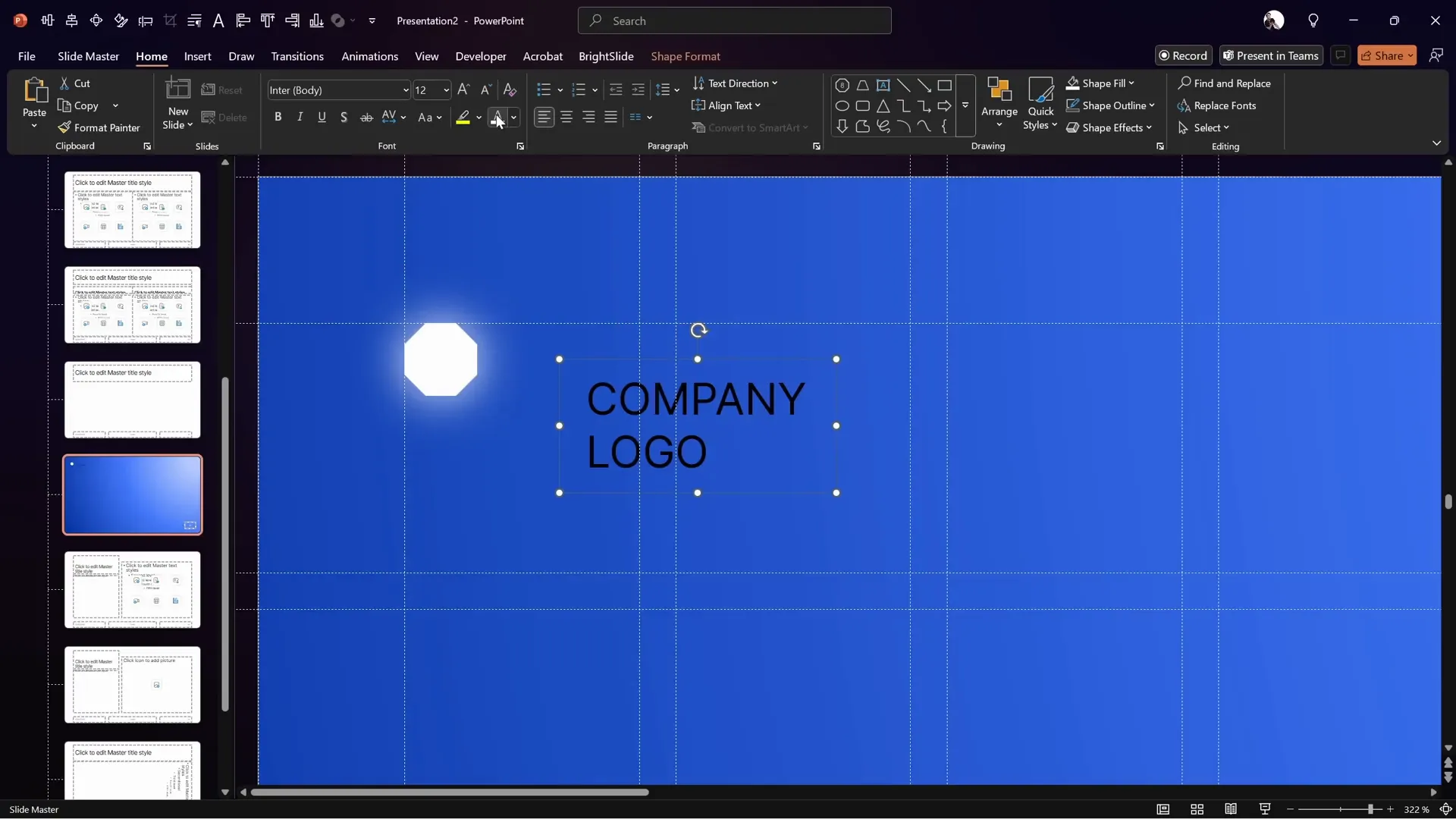This screenshot has height=819, width=1456.
Task: Open the shapes gallery More dropdown
Action: [965, 105]
